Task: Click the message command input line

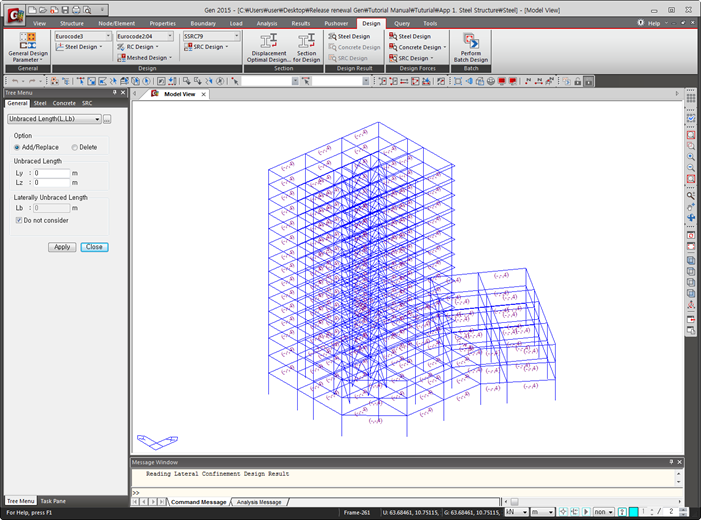Action: tap(407, 492)
